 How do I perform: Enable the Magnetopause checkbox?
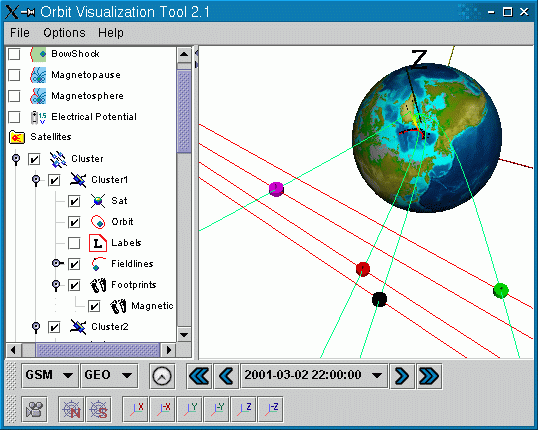[x=14, y=75]
